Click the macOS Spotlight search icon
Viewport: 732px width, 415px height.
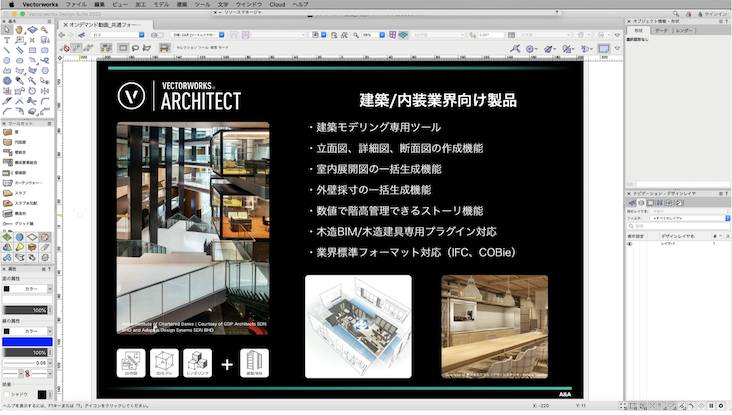coord(676,14)
